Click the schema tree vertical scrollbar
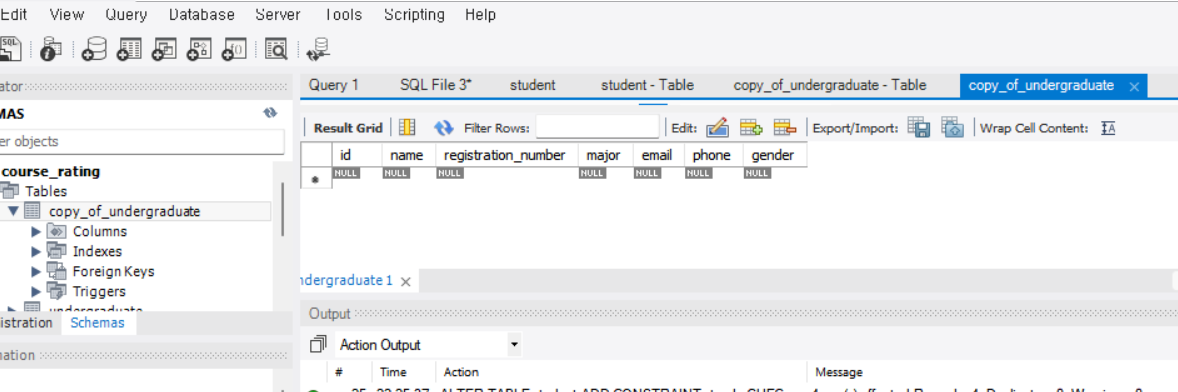 [x=283, y=210]
